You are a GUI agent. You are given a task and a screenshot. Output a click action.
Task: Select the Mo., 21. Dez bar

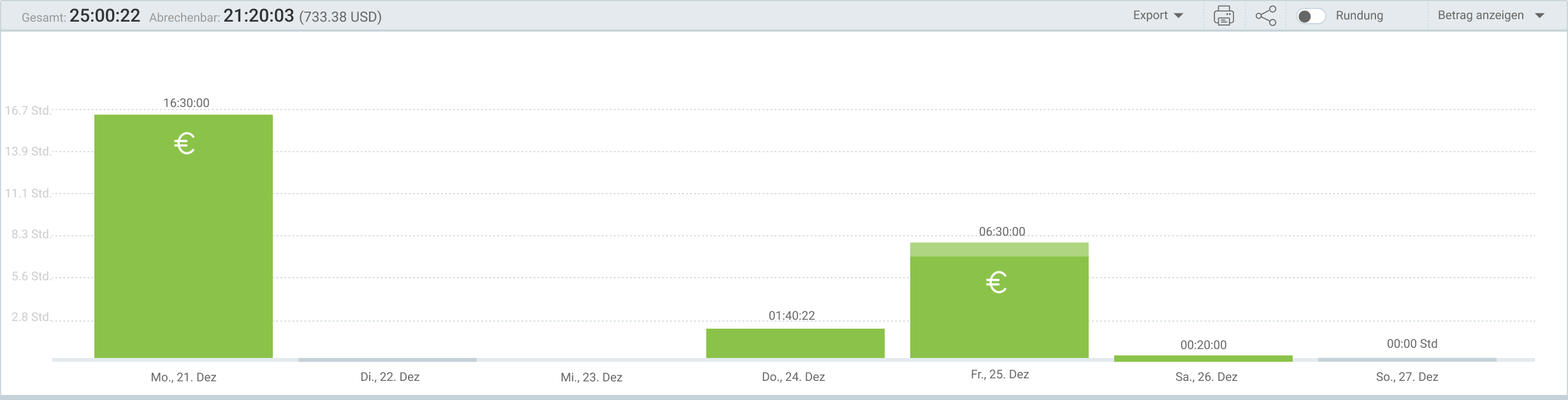coord(184,236)
